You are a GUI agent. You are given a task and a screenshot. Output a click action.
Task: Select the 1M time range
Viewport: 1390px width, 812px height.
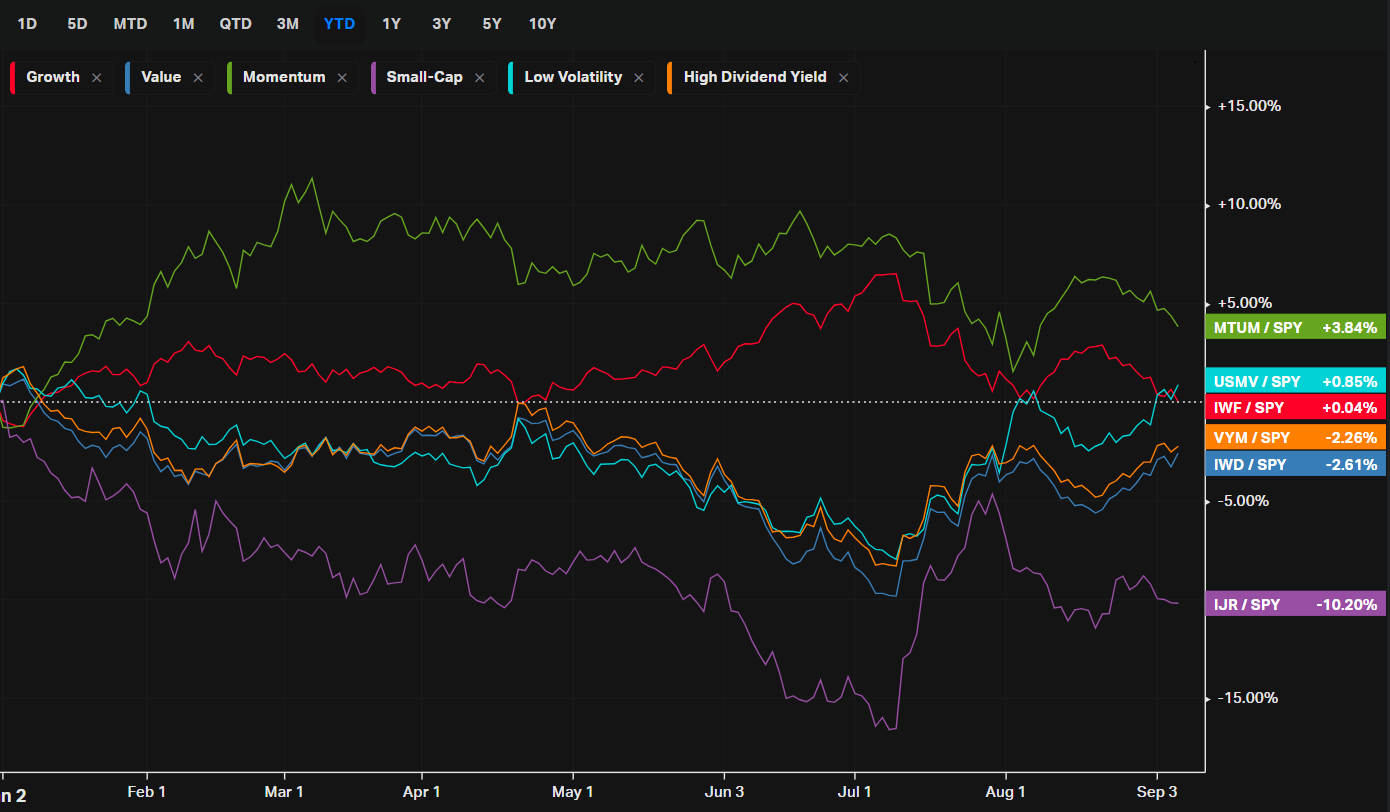[x=183, y=23]
